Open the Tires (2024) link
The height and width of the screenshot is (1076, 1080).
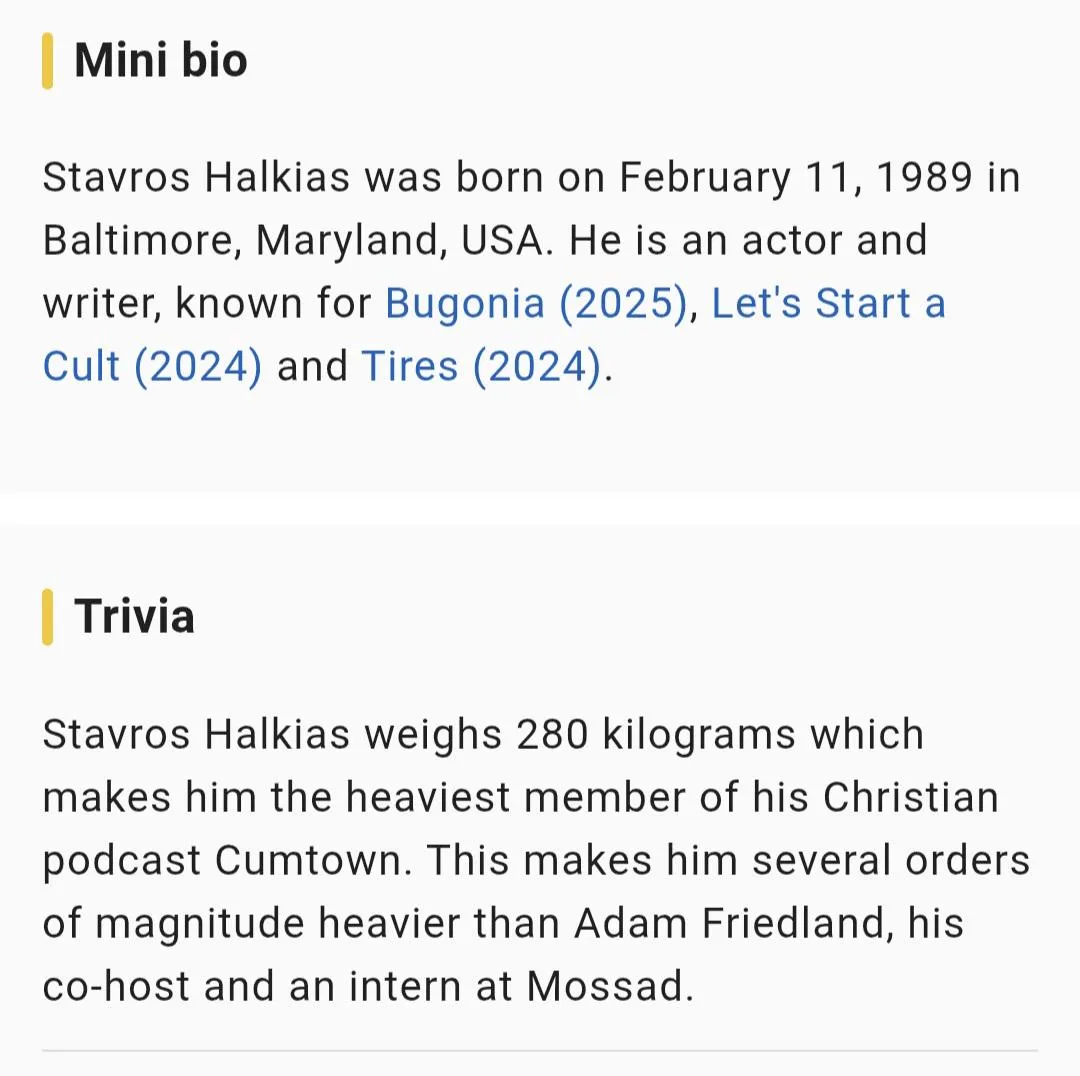[x=482, y=366]
